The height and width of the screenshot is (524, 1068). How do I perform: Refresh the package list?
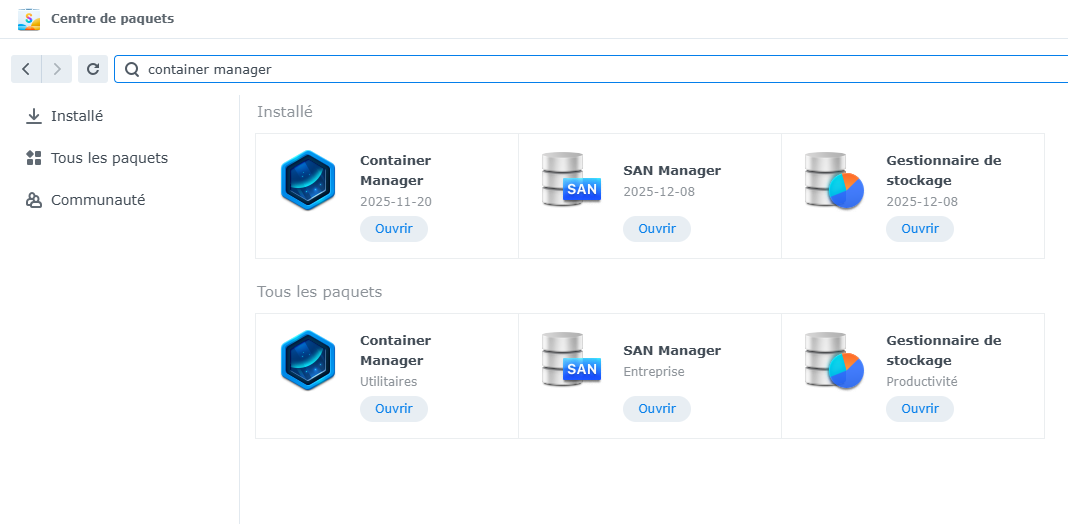click(93, 69)
